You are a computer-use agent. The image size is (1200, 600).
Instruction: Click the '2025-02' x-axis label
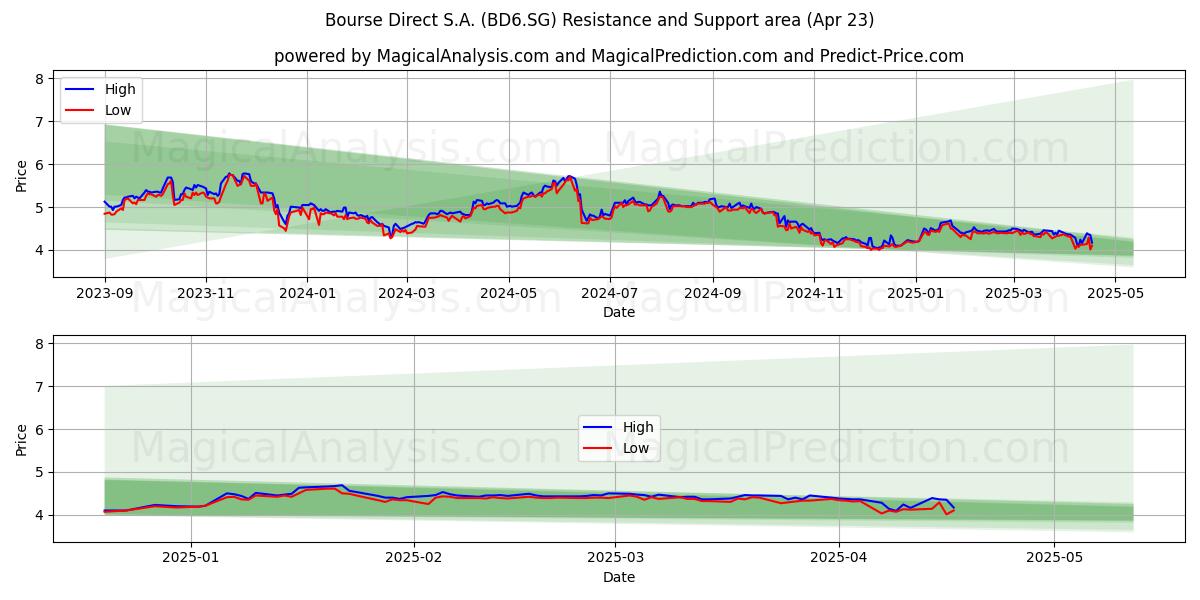pyautogui.click(x=413, y=560)
